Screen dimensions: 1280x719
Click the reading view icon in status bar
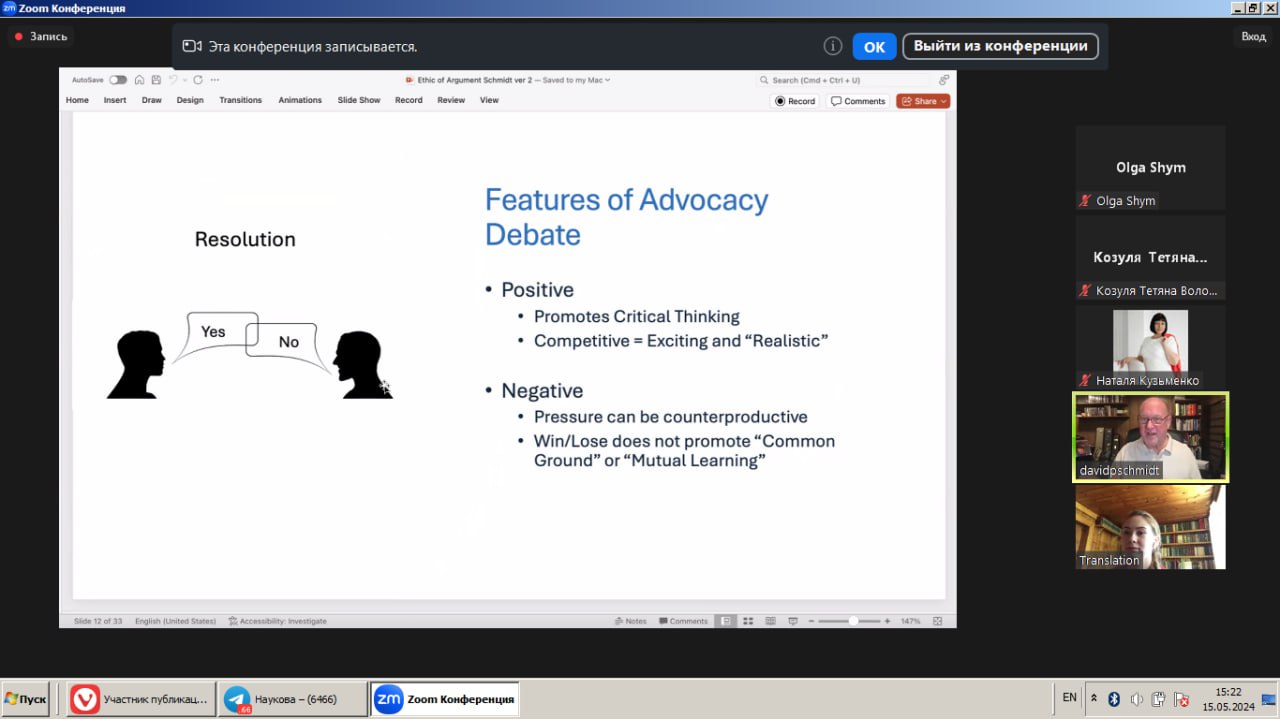pos(771,621)
